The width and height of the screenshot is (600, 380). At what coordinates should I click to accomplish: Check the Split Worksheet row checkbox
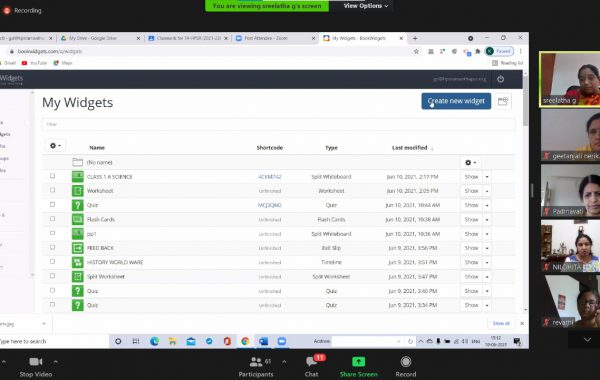click(52, 276)
